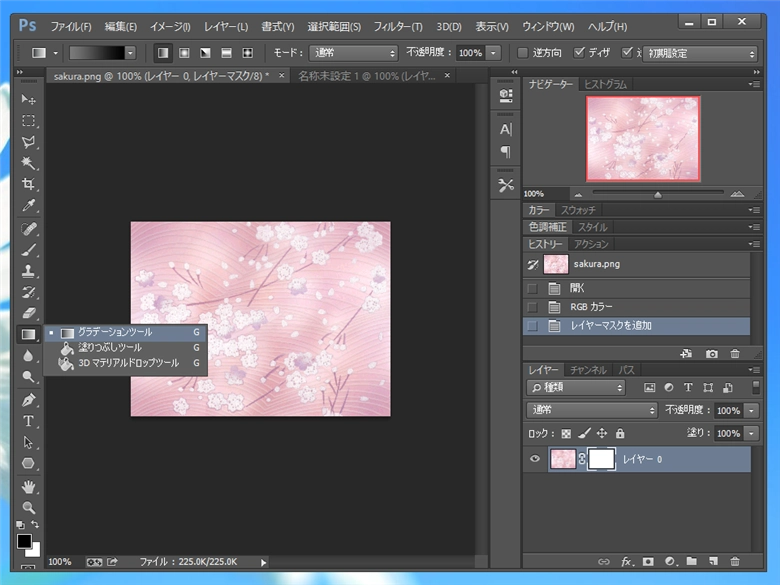
Task: Choose 塗りつぶしツール from the flyout
Action: 110,347
